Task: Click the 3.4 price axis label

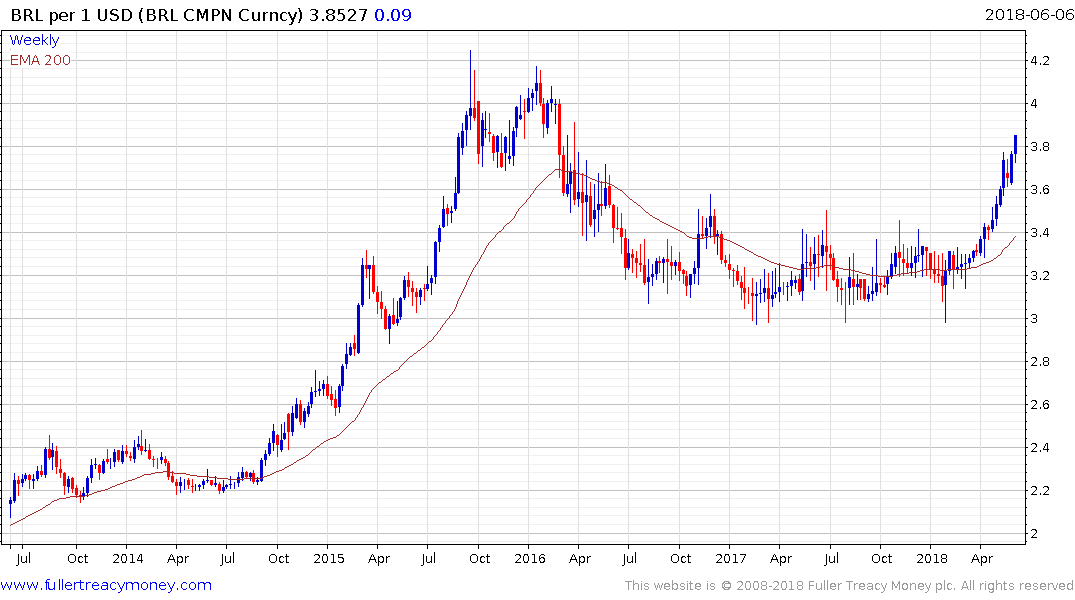Action: [x=1039, y=232]
